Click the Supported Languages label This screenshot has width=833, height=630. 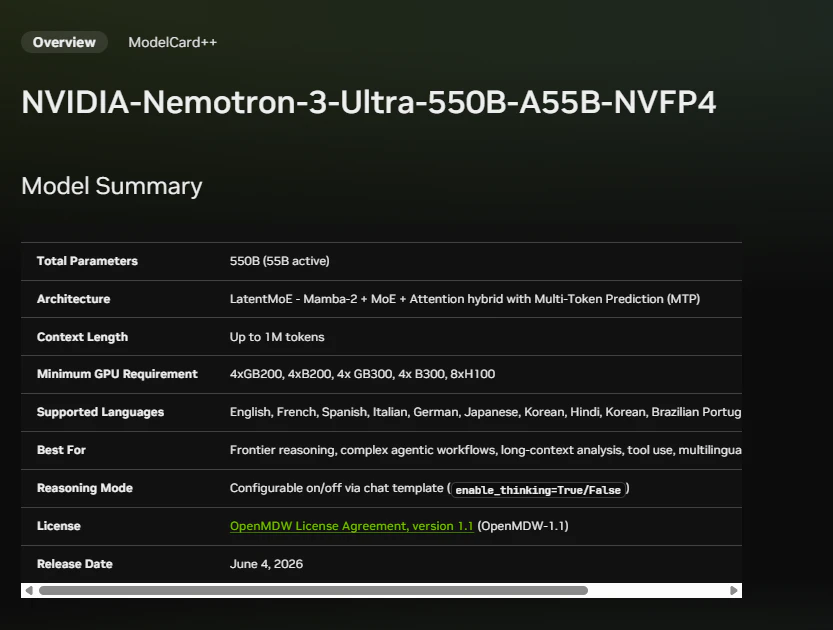pos(100,412)
